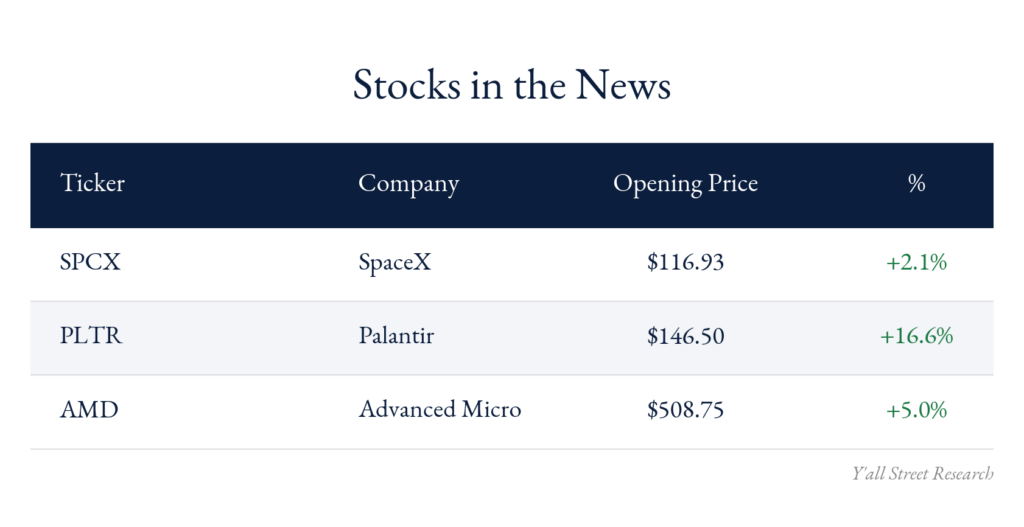Click the % column header
Viewport: 1024px width, 527px height.
pos(916,184)
